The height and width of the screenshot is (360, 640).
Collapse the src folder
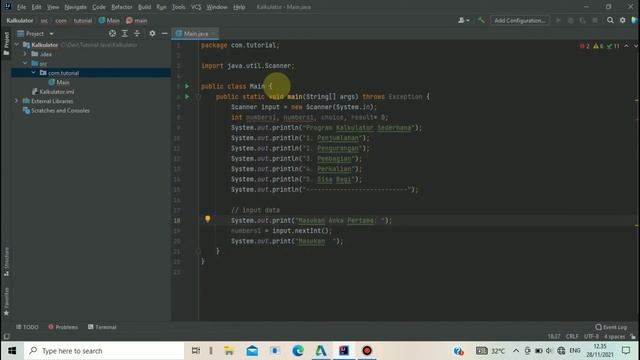tap(25, 63)
